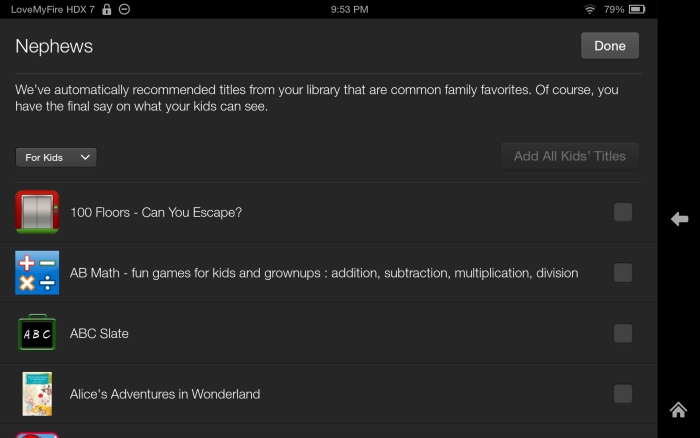Tap the Wi-Fi status icon
This screenshot has width=700, height=438.
pyautogui.click(x=590, y=9)
